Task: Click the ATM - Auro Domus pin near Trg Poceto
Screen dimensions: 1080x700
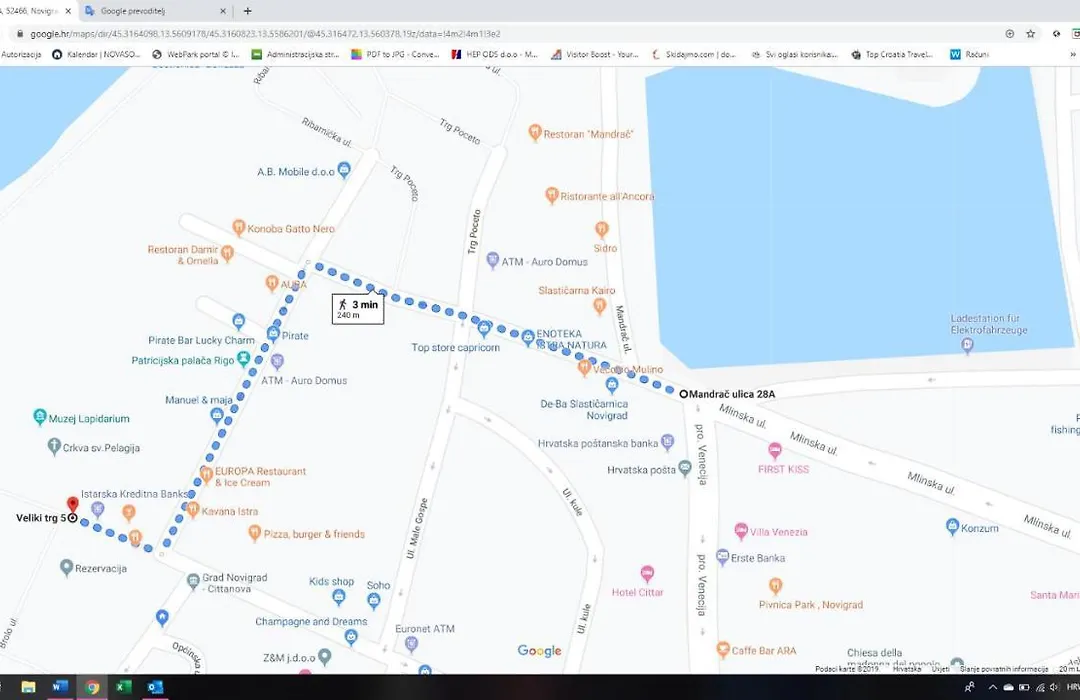Action: [x=492, y=260]
